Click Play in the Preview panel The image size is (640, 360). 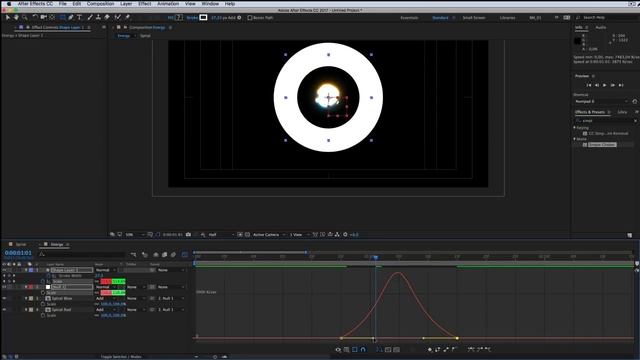click(604, 85)
